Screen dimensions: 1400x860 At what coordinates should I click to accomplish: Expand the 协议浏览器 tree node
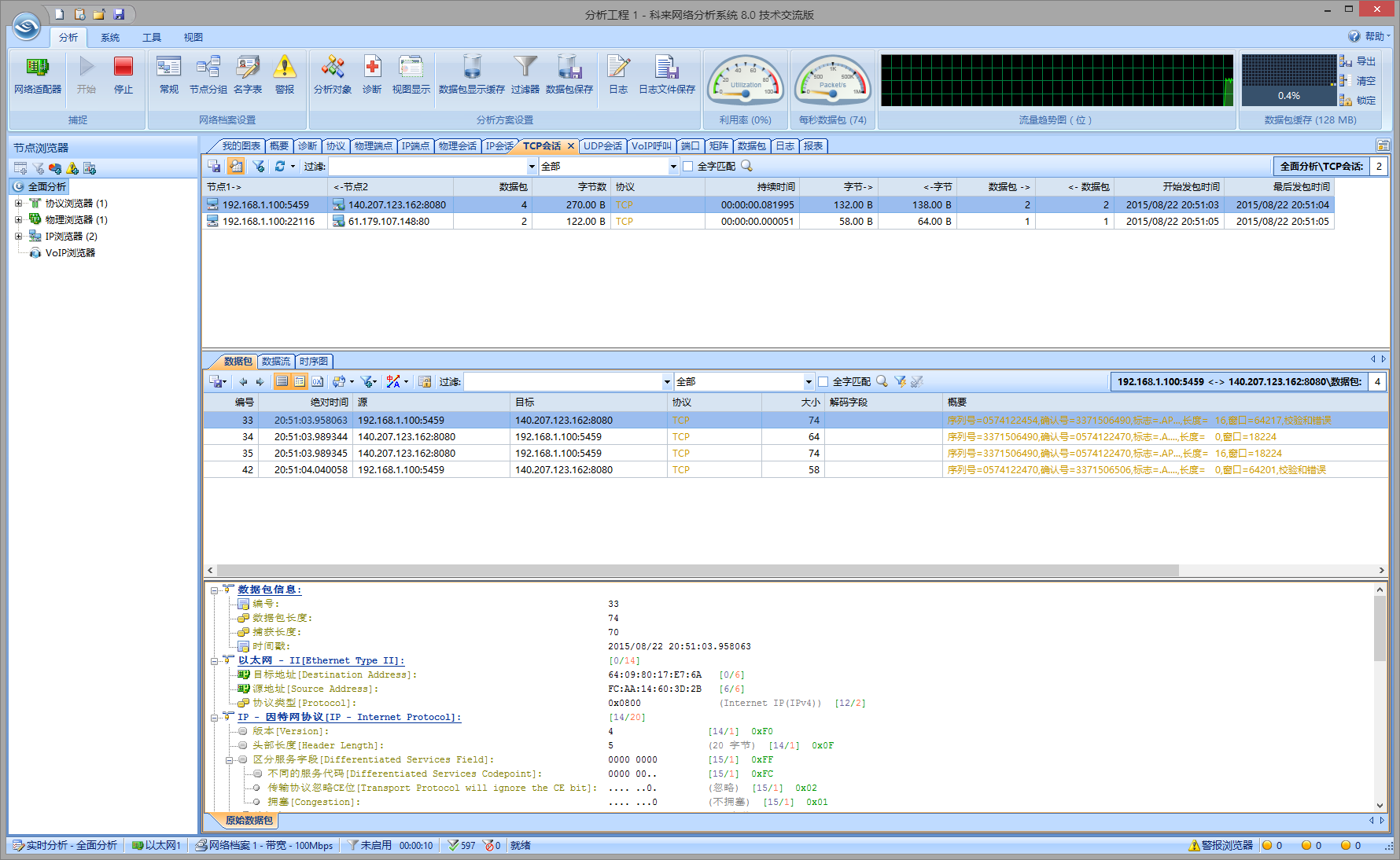tap(18, 204)
